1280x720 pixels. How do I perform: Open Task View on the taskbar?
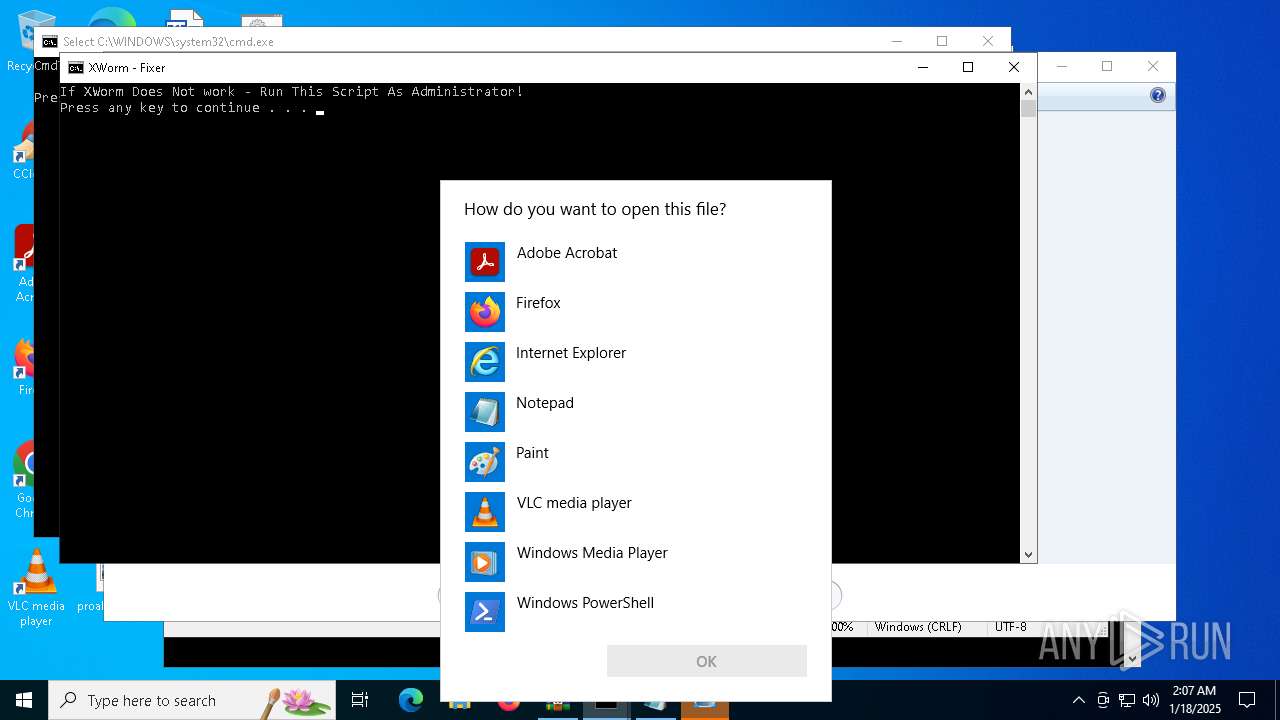(360, 700)
